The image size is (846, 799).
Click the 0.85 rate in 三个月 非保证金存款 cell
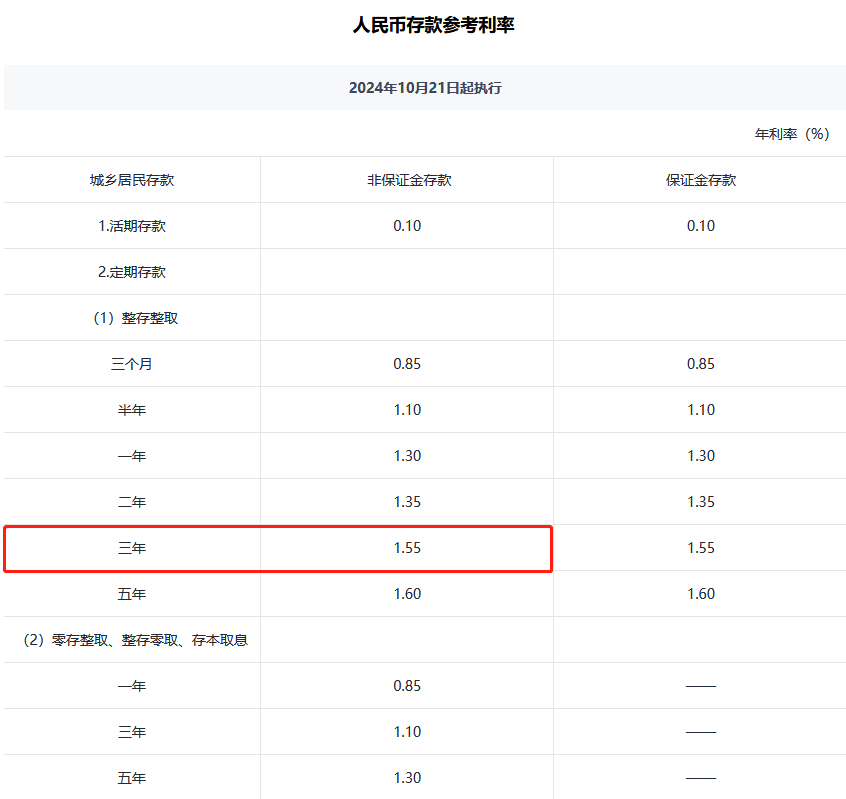pos(407,364)
